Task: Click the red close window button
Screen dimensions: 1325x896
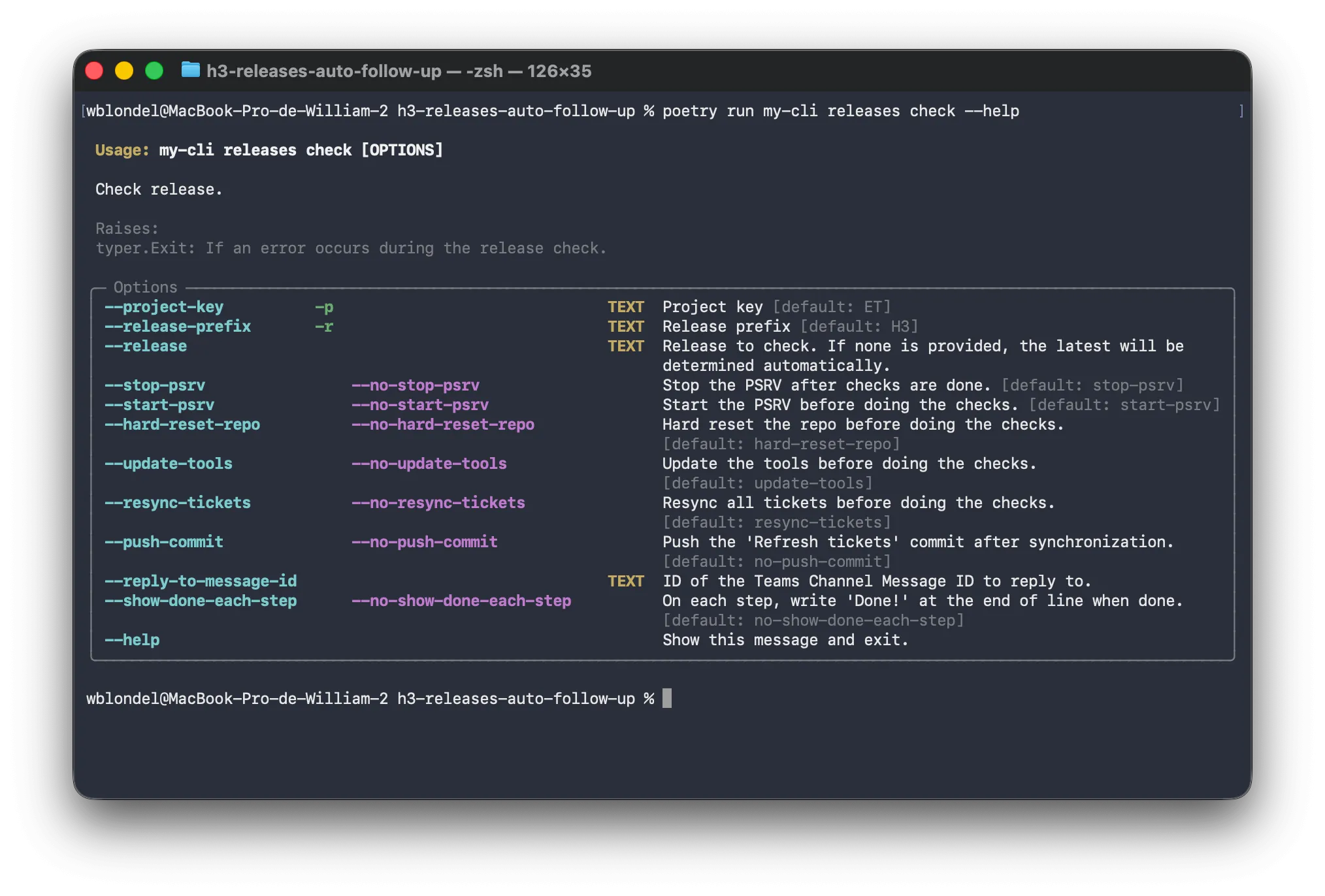Action: pos(95,71)
